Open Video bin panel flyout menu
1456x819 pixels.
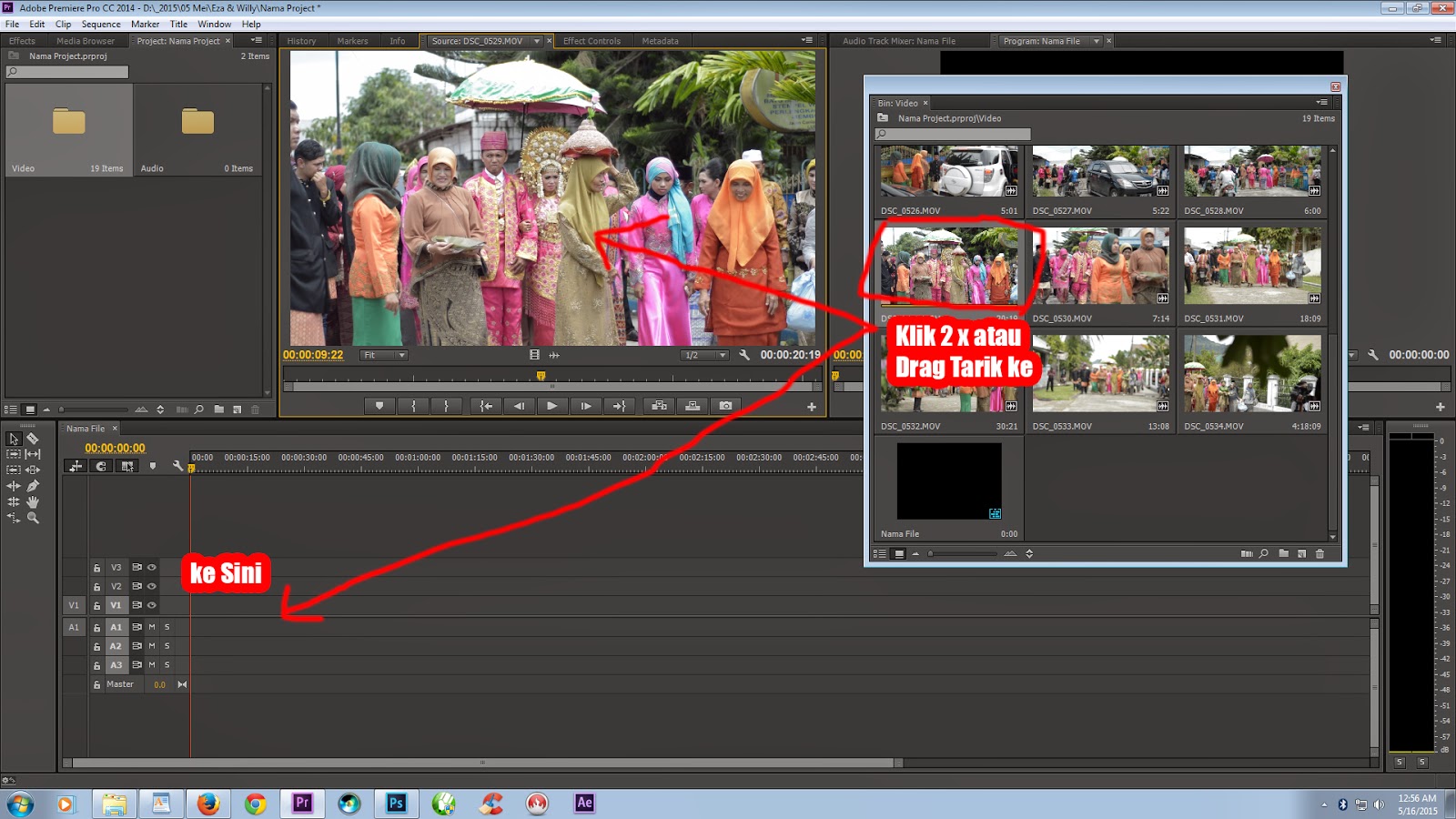tap(1321, 102)
